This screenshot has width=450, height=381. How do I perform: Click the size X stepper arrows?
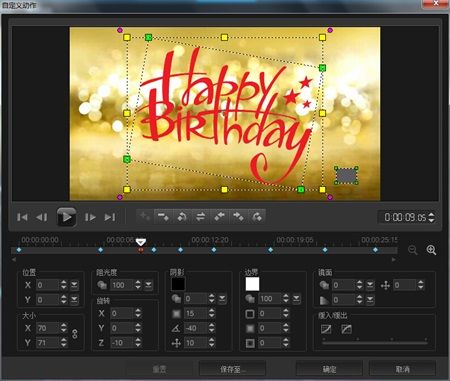[64, 328]
